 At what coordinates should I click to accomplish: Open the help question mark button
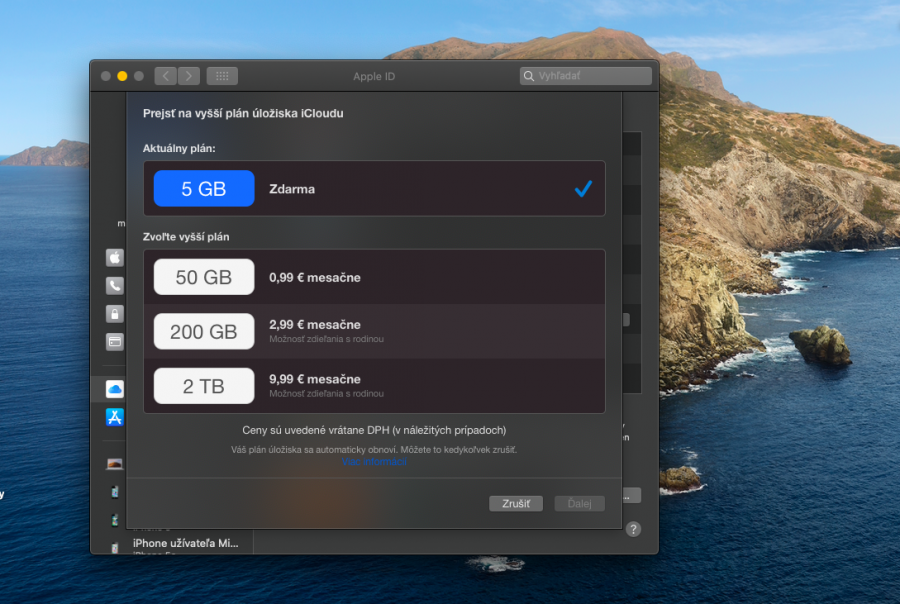633,529
